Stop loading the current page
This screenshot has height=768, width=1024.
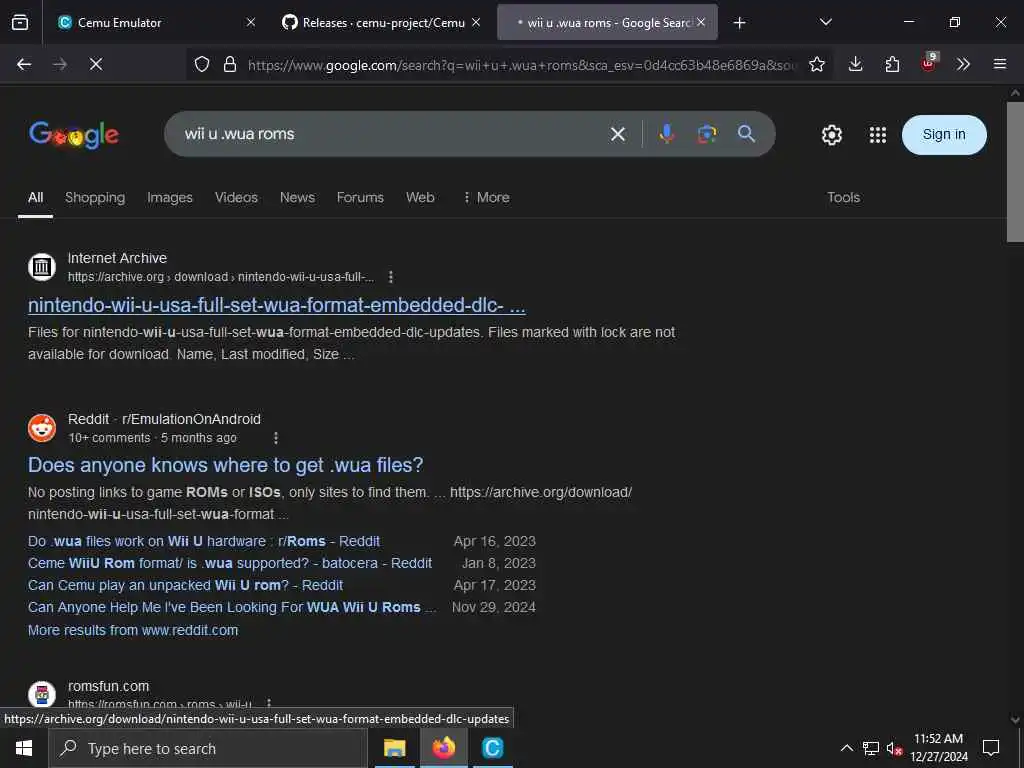(96, 64)
